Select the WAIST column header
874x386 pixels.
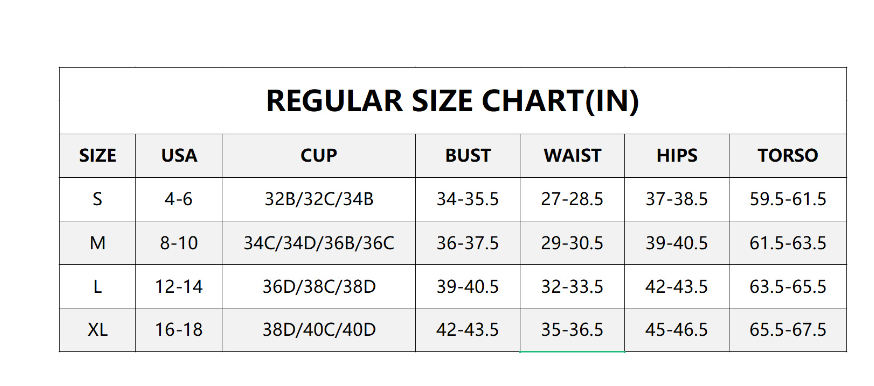click(x=572, y=155)
